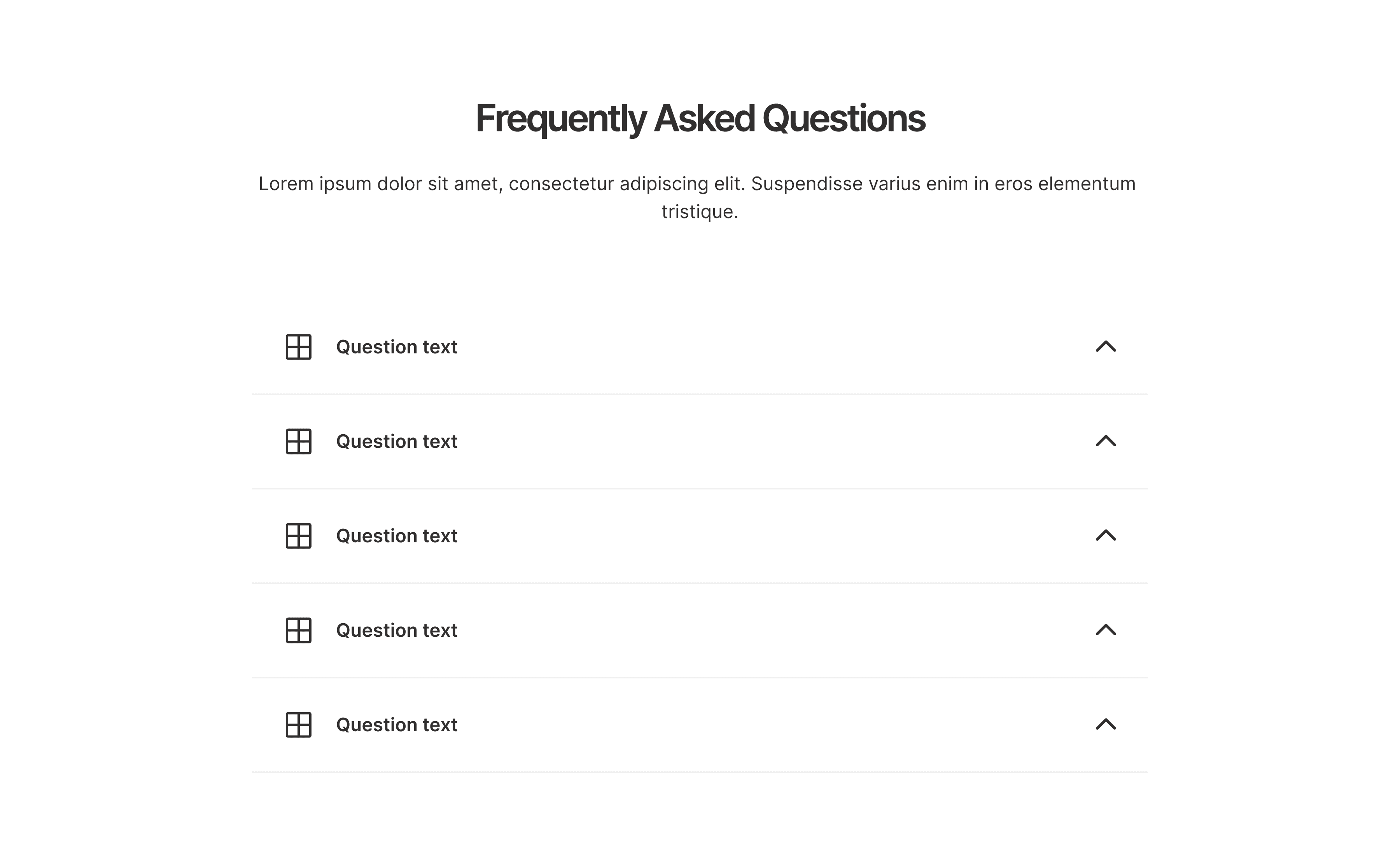Toggle the third question's chevron arrow
1400x865 pixels.
[1105, 535]
